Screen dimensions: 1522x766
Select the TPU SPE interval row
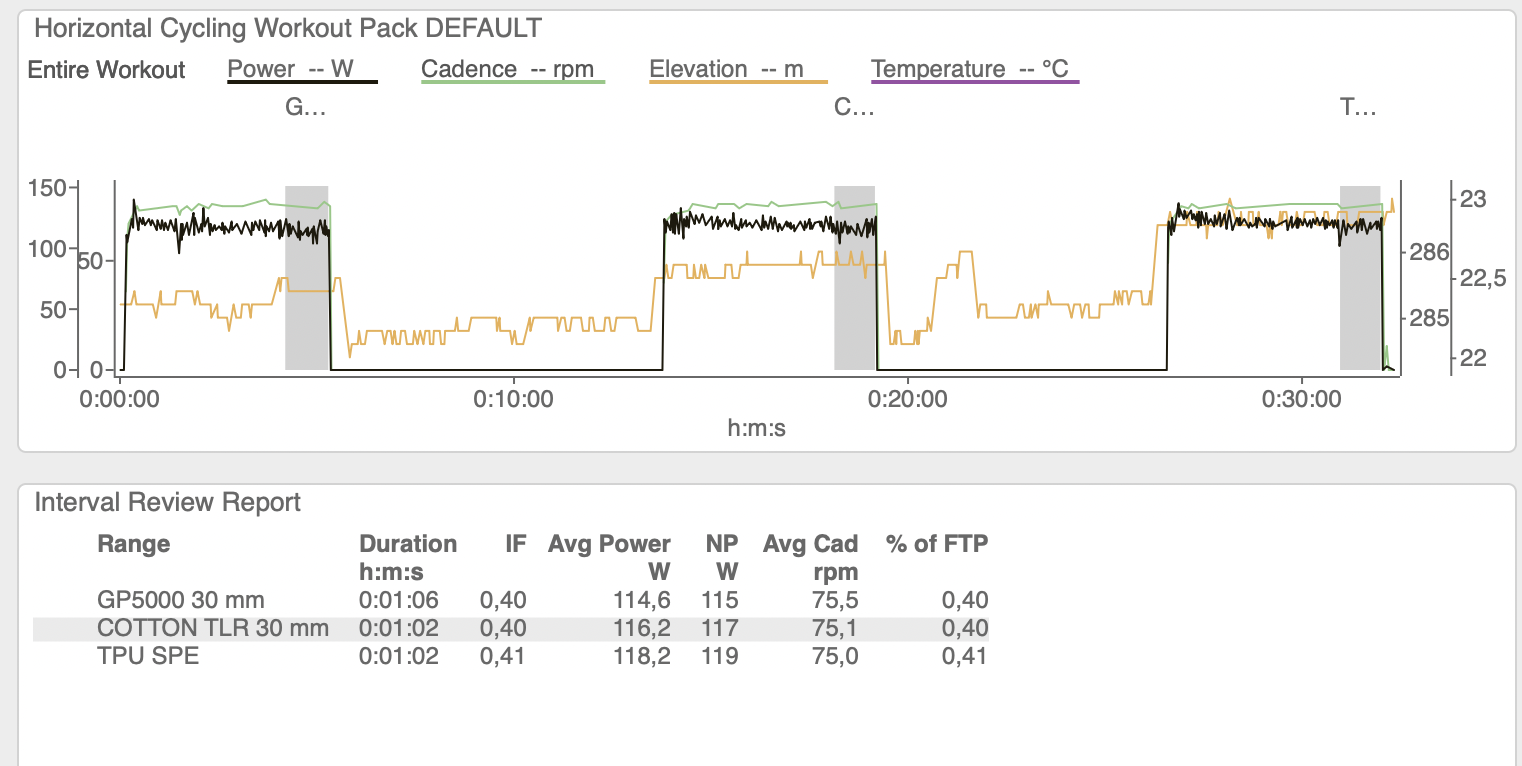511,657
